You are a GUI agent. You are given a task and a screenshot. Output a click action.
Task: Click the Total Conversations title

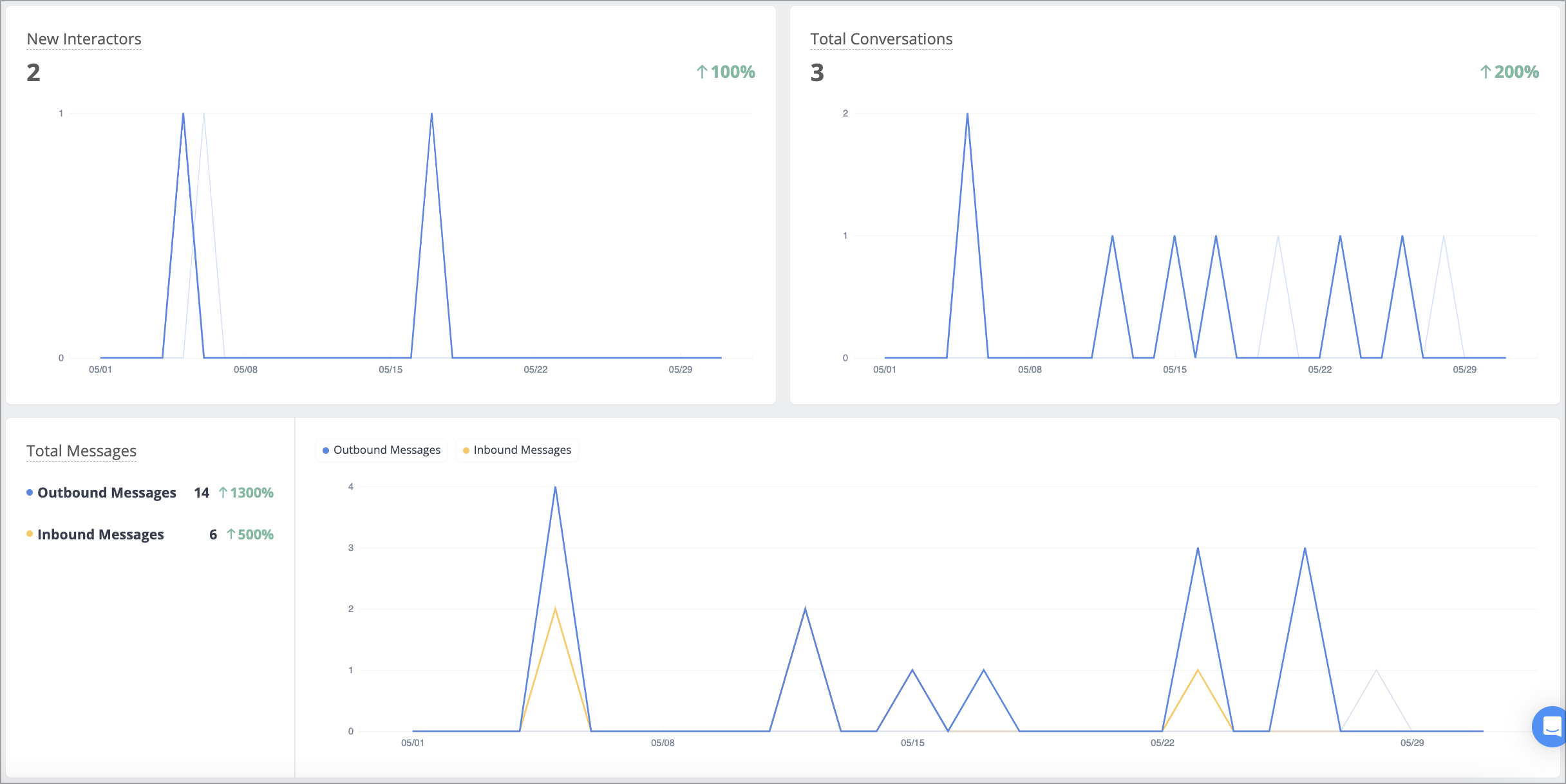pyautogui.click(x=881, y=39)
